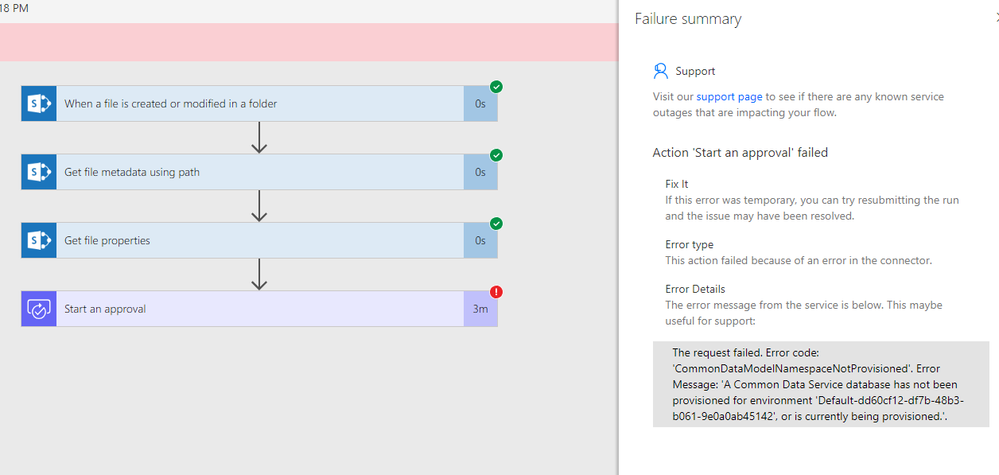999x475 pixels.
Task: Click 3m duration on Start an approval
Action: (480, 309)
